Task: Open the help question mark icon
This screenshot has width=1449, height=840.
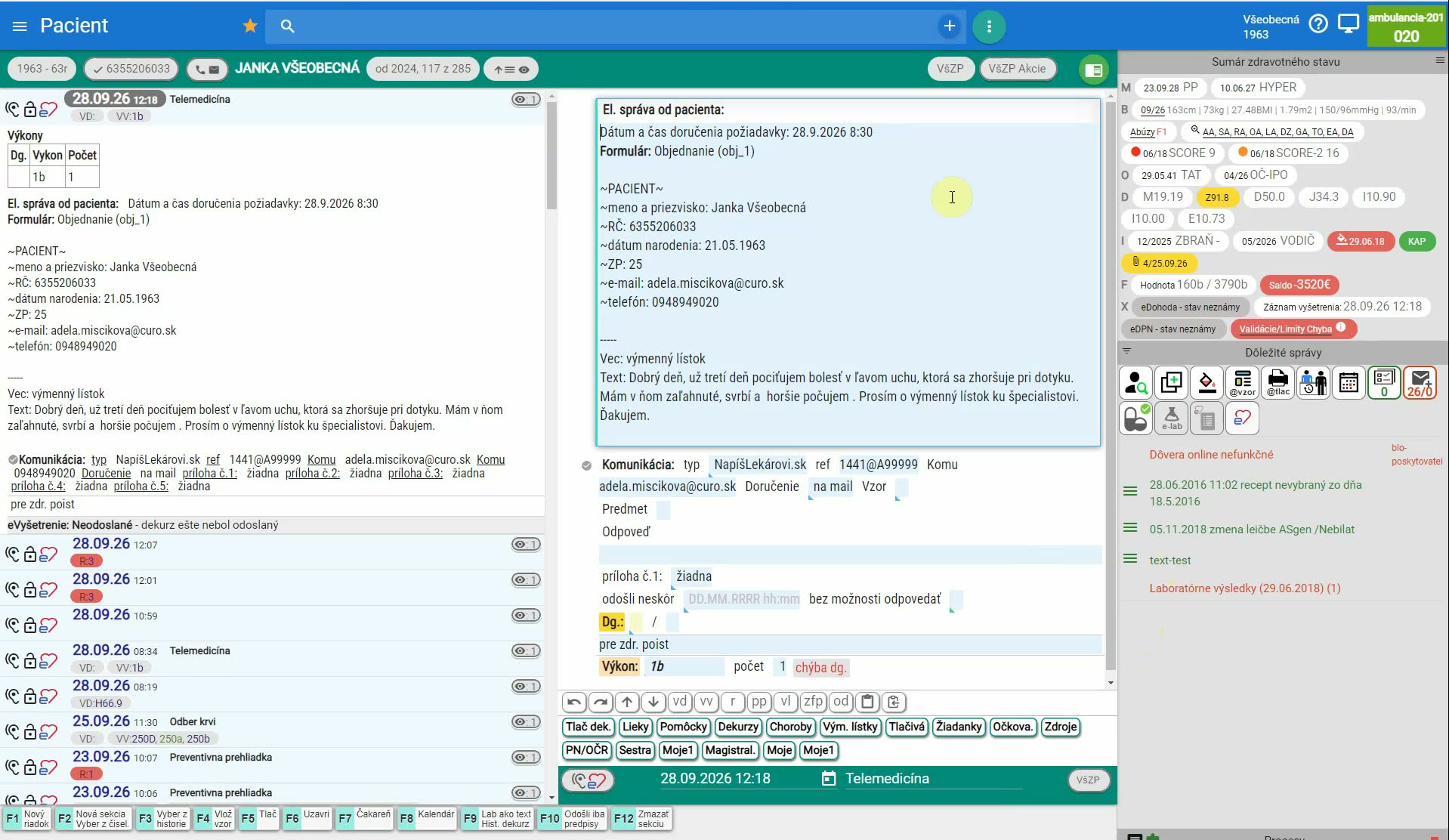Action: (1318, 25)
